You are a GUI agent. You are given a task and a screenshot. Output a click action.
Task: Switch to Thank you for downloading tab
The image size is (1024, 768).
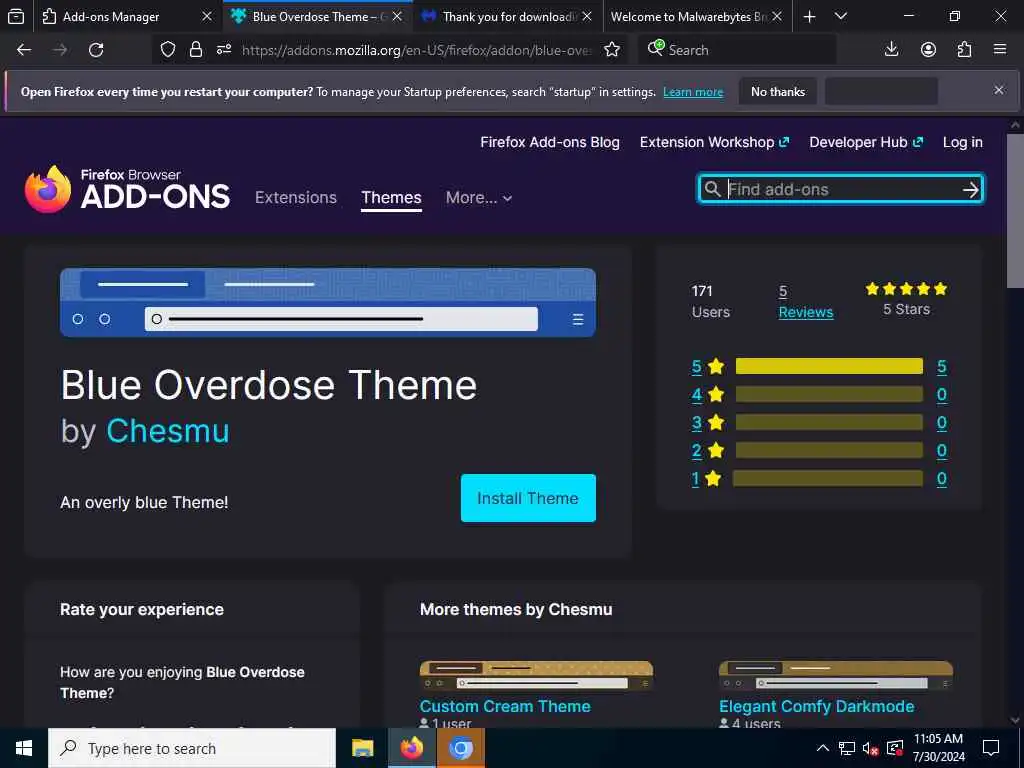click(507, 17)
